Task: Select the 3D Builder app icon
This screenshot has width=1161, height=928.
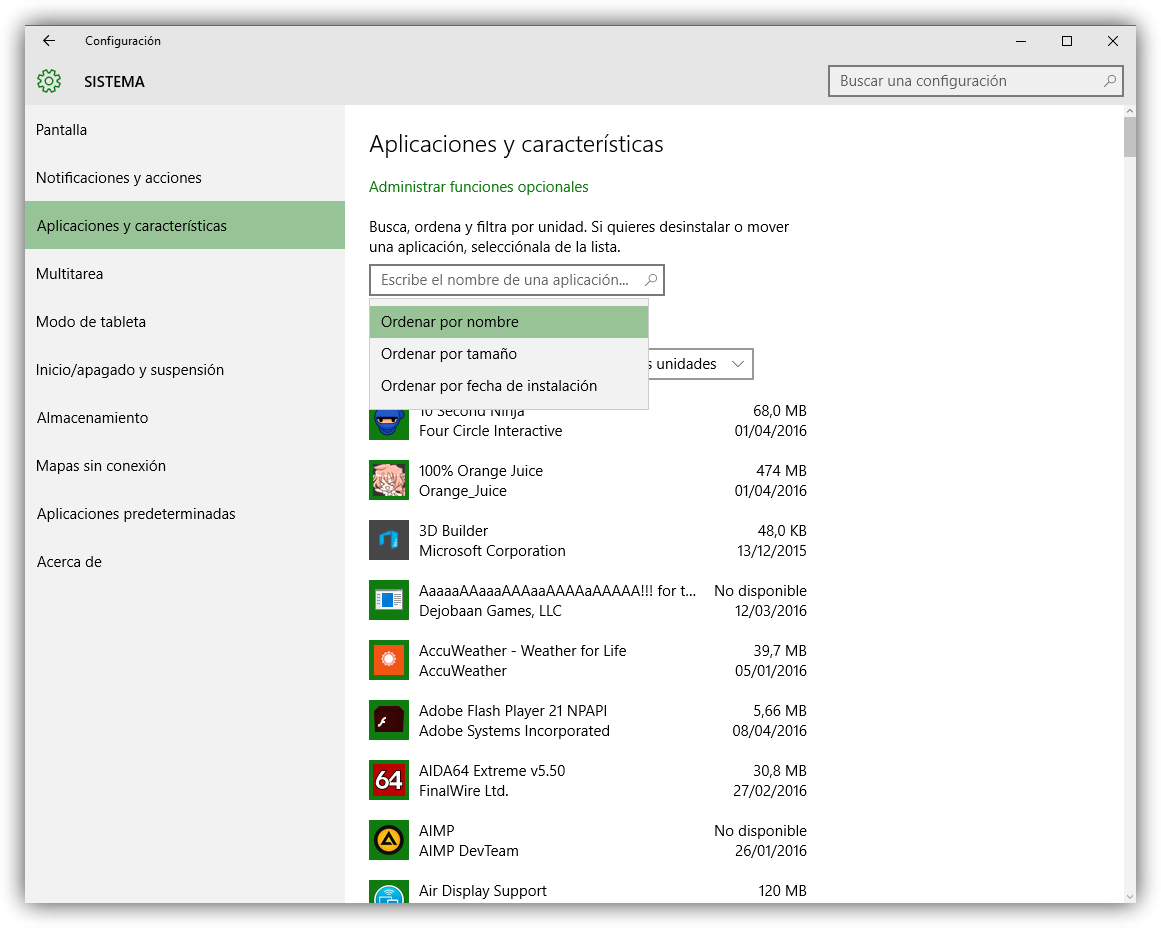Action: [x=389, y=541]
